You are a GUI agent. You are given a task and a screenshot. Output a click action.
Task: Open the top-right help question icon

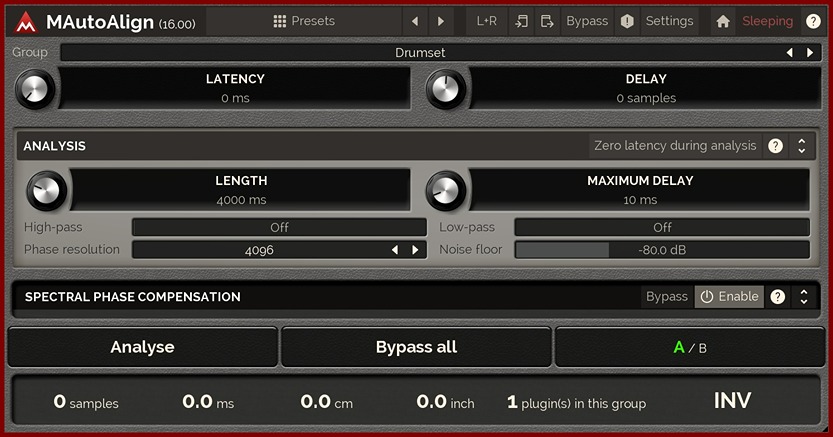[x=813, y=21]
